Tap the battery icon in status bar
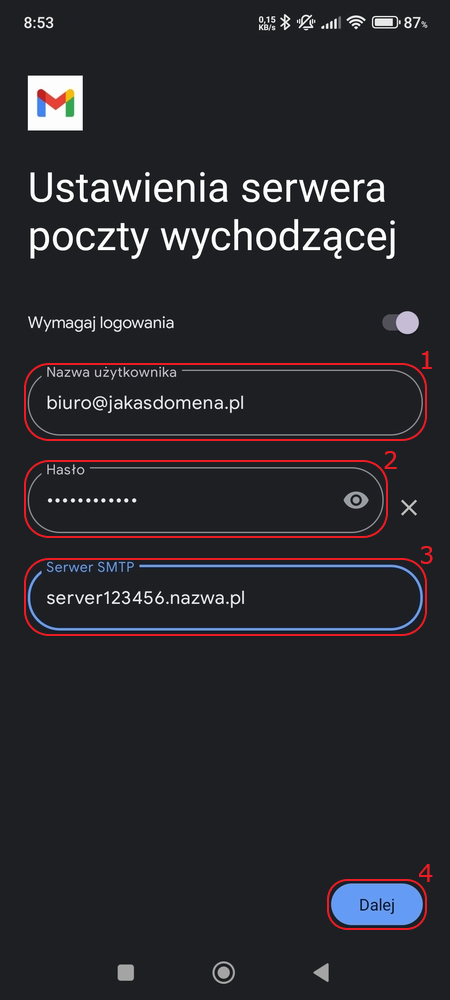The width and height of the screenshot is (450, 1000). pos(385,23)
